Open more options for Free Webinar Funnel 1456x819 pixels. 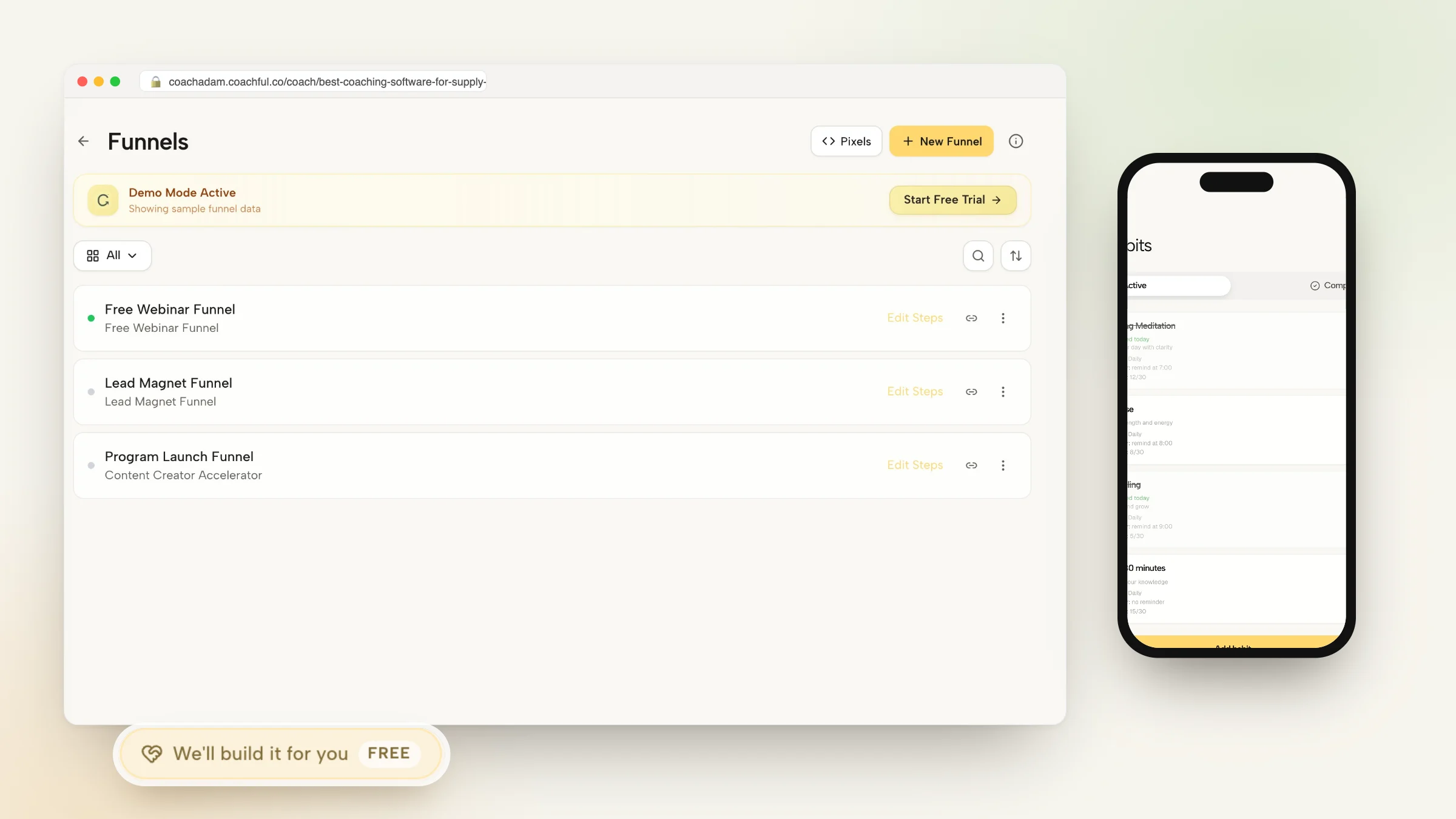coord(1003,318)
